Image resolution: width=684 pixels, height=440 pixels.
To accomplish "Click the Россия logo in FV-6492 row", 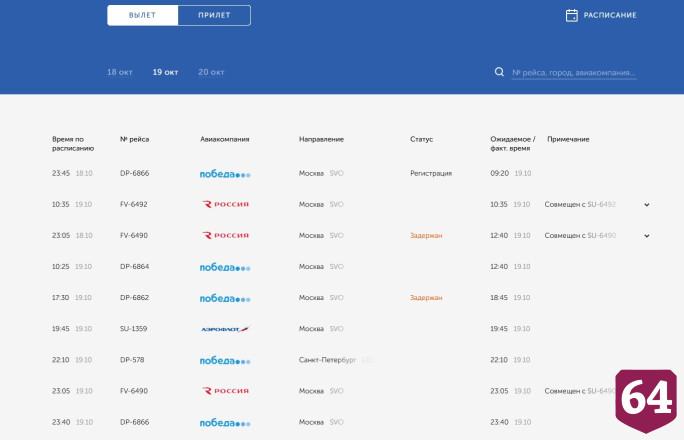I will (226, 204).
